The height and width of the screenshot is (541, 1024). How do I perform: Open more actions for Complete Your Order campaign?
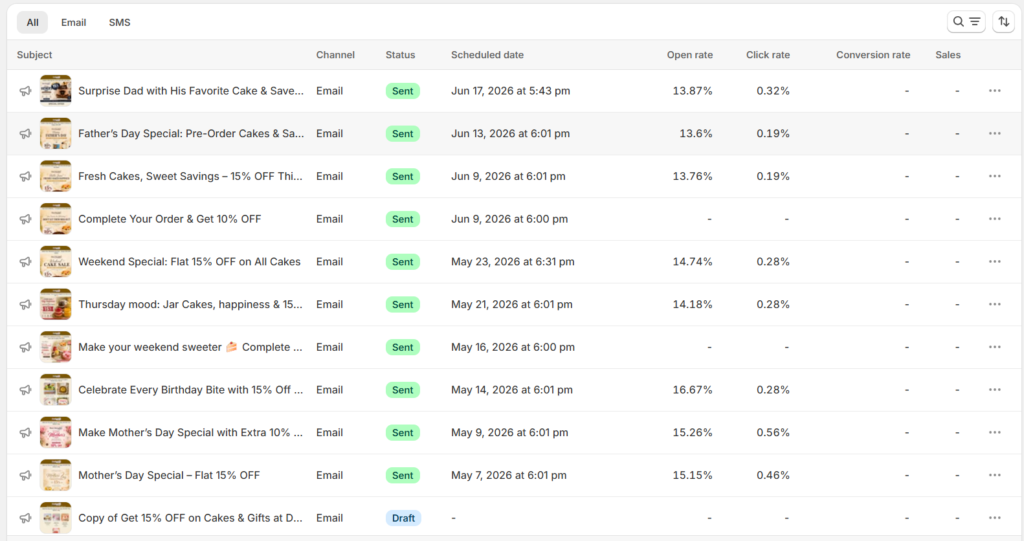pos(995,219)
